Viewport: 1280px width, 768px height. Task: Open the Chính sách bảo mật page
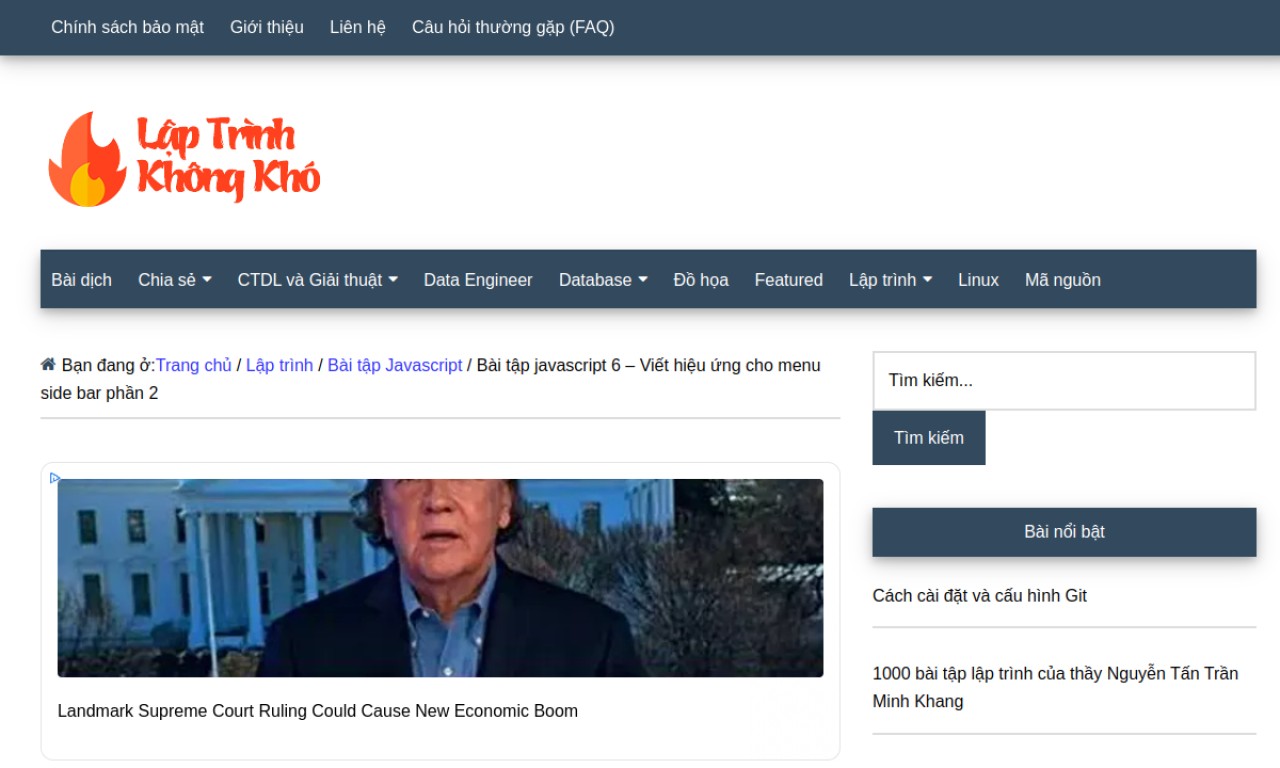coord(127,27)
